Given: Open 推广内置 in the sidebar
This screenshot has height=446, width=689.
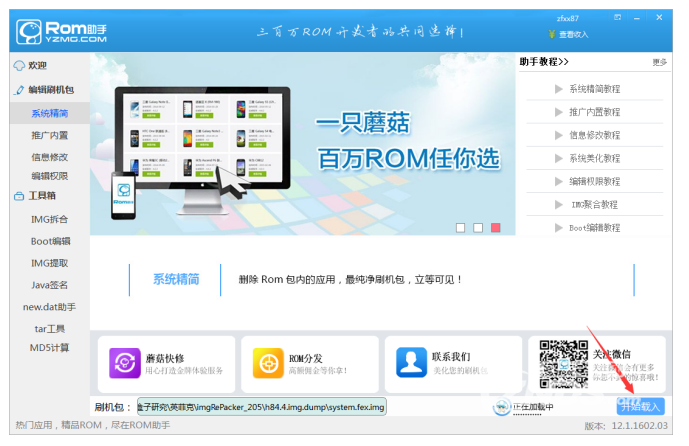Looking at the screenshot, I should pos(50,135).
